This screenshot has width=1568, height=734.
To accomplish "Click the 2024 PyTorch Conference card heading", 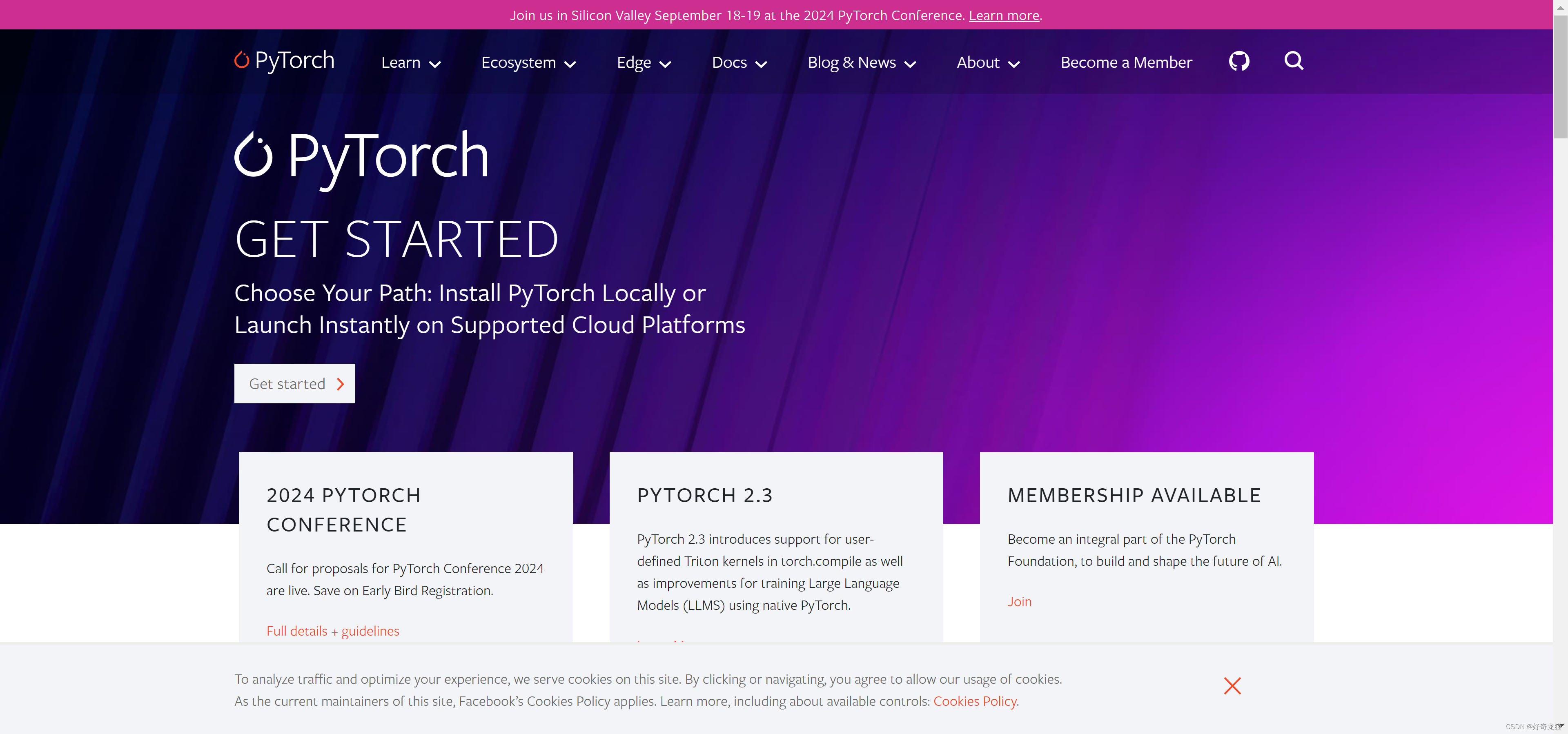I will [343, 510].
